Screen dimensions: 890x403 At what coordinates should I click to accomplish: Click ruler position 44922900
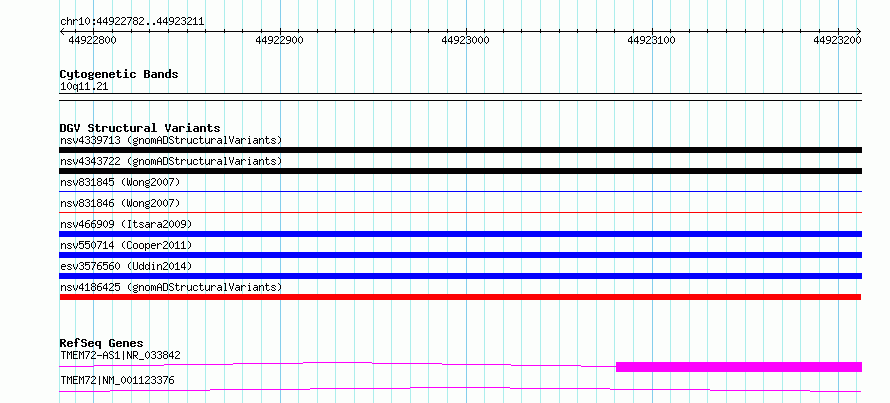(x=279, y=40)
